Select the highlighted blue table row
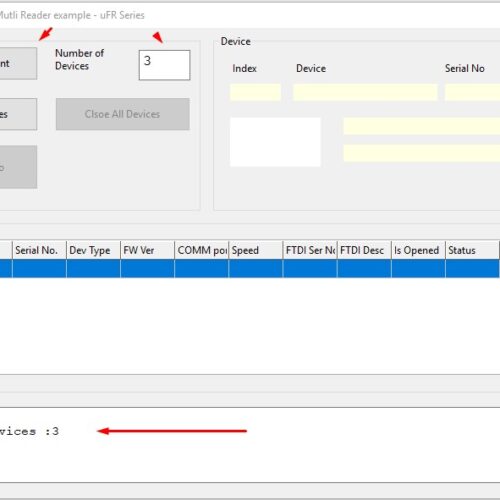 point(250,269)
